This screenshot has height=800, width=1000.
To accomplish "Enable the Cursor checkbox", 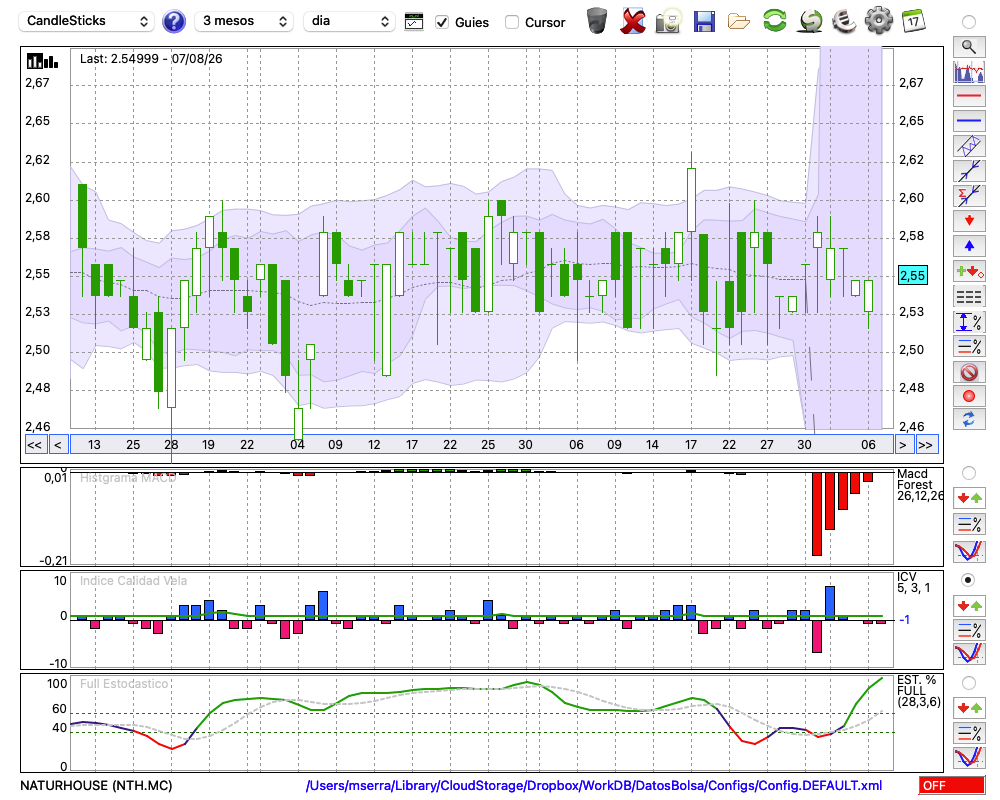I will pos(511,22).
